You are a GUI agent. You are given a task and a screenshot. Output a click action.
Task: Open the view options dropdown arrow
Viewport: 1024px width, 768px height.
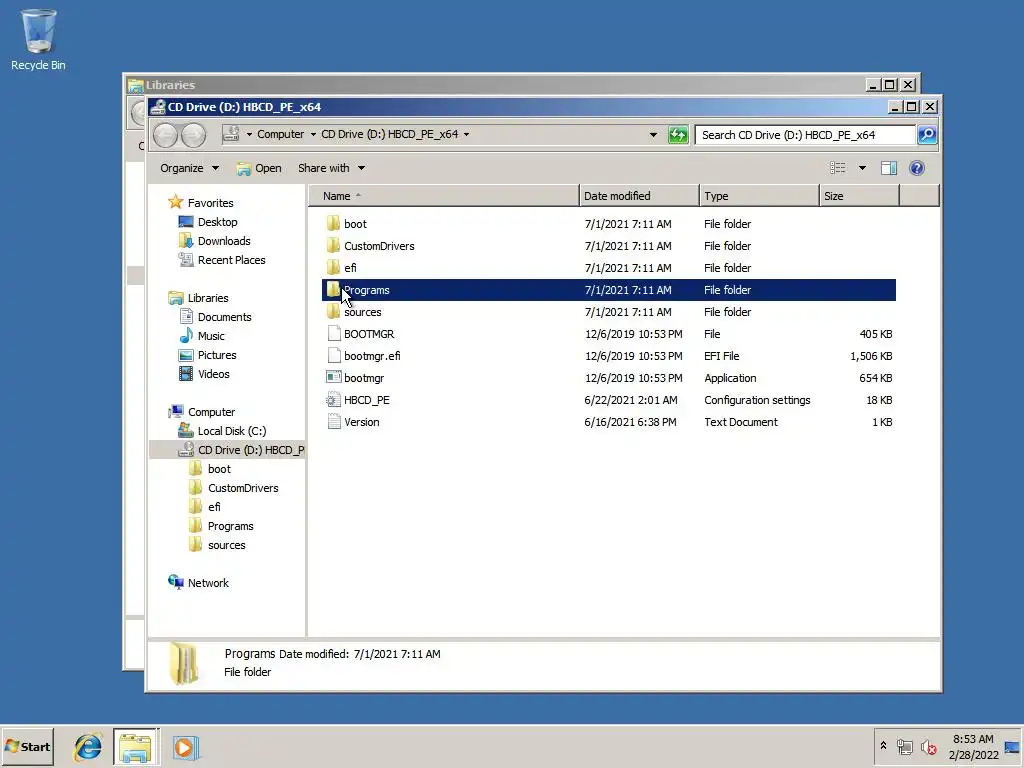[x=862, y=168]
